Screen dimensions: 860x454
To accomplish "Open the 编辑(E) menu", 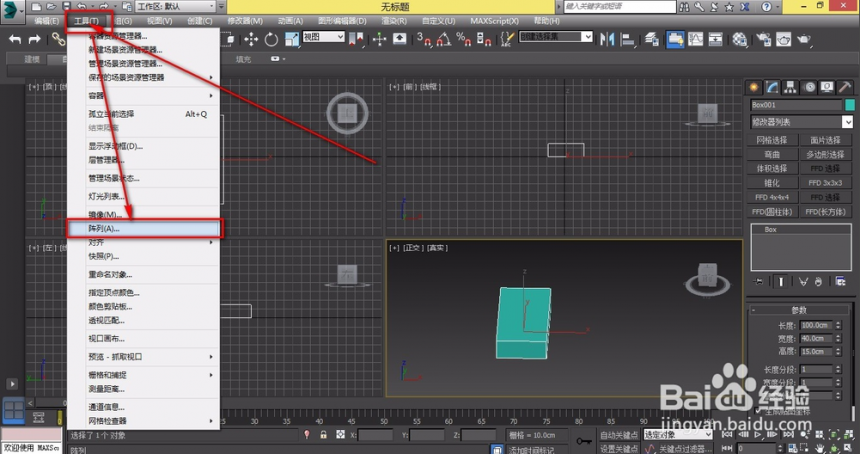I will coord(46,21).
